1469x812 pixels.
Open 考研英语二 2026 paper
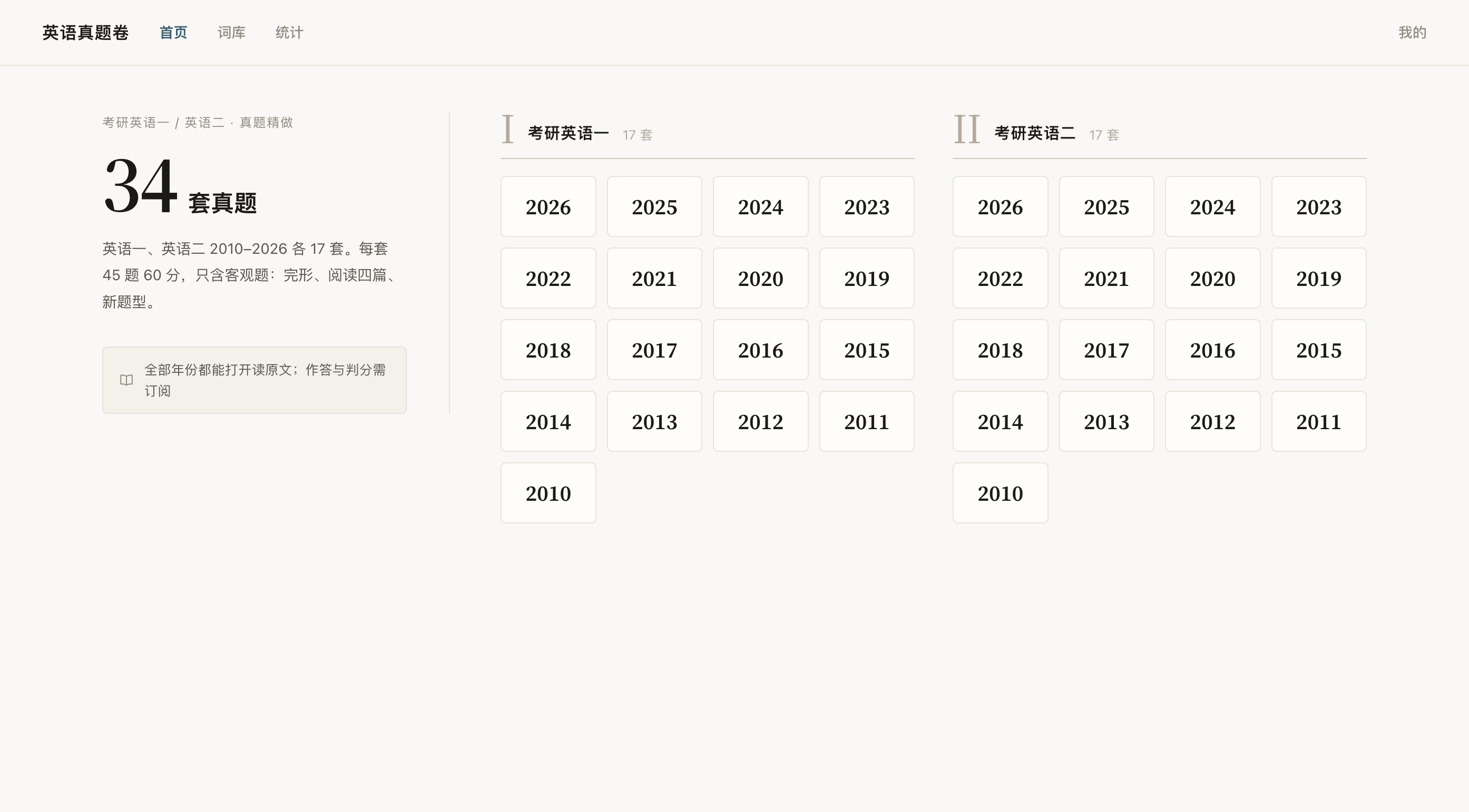pos(1000,206)
